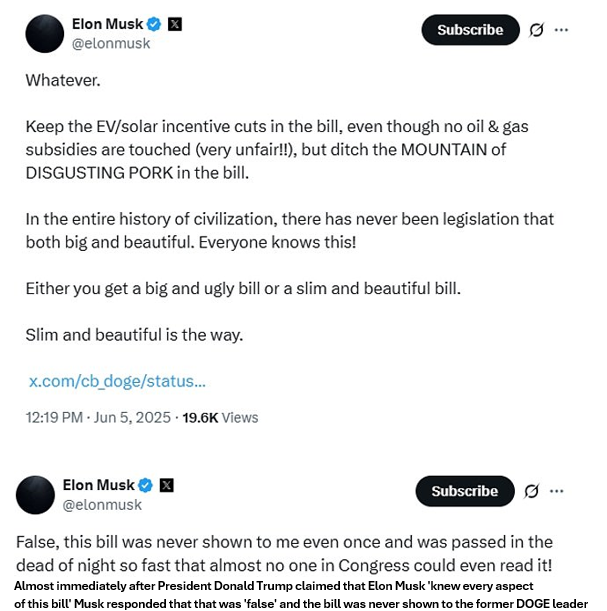This screenshot has height=611, width=607.
Task: Click the X badge on the "False, this bill" post
Action: (x=166, y=486)
